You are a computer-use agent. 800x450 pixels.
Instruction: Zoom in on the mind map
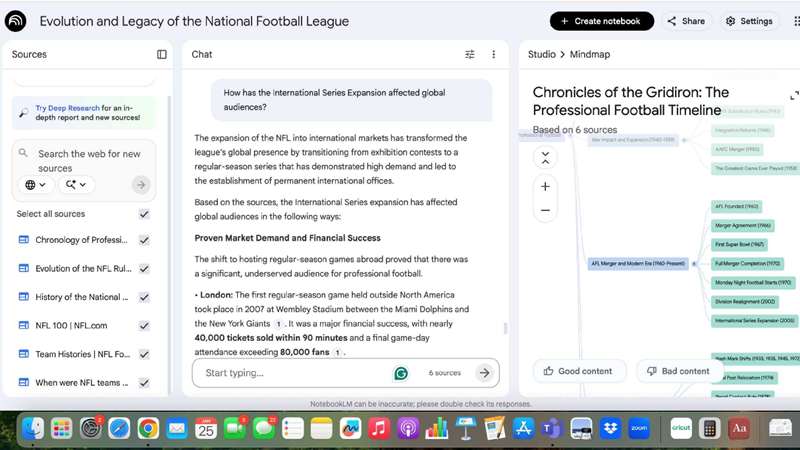(x=545, y=186)
